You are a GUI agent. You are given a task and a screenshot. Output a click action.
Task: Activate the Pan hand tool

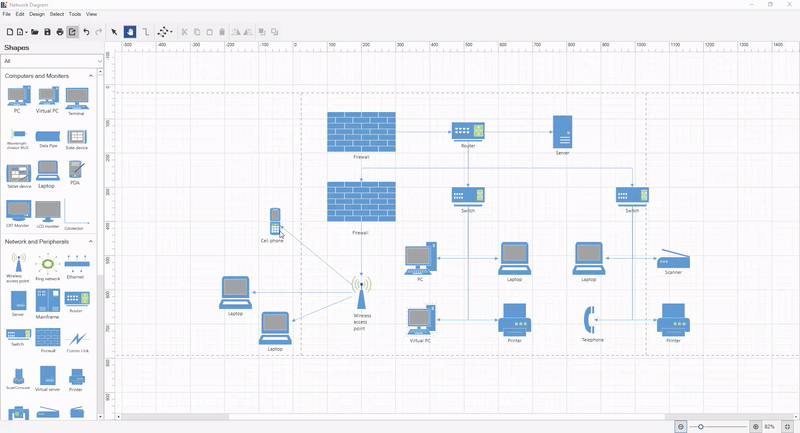[130, 32]
